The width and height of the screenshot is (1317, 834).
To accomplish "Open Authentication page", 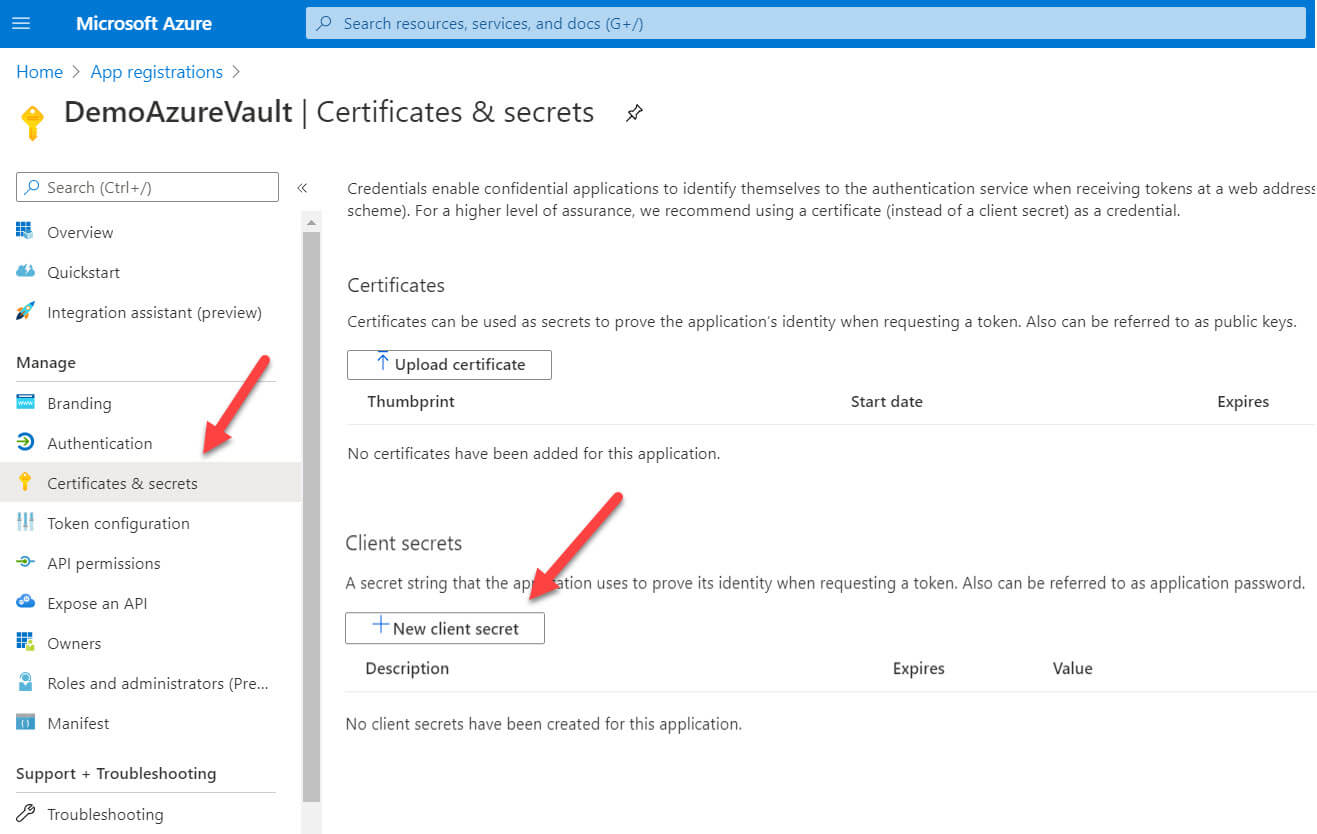I will (100, 443).
